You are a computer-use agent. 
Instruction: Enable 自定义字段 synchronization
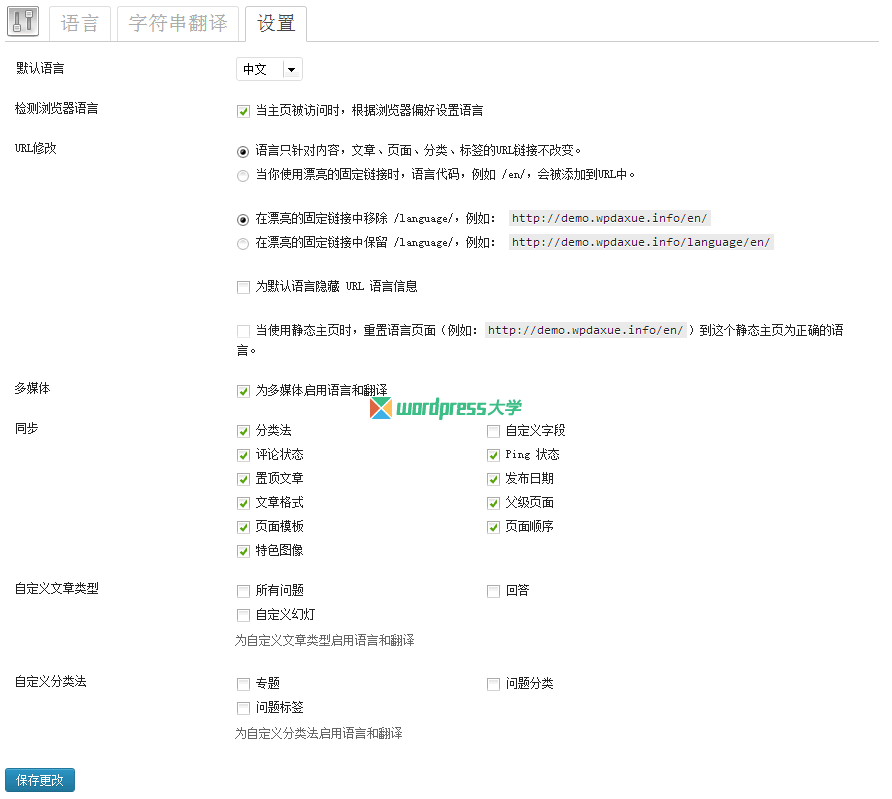[x=493, y=430]
